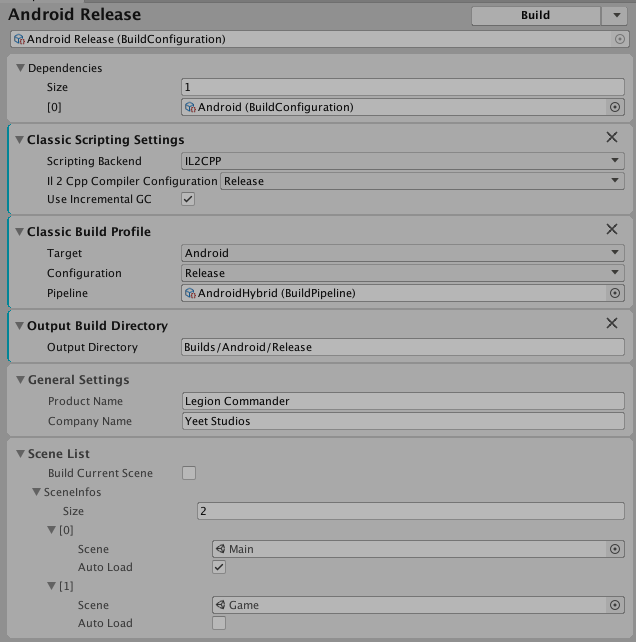
Task: Remove Output Build Directory component
Action: click(612, 323)
